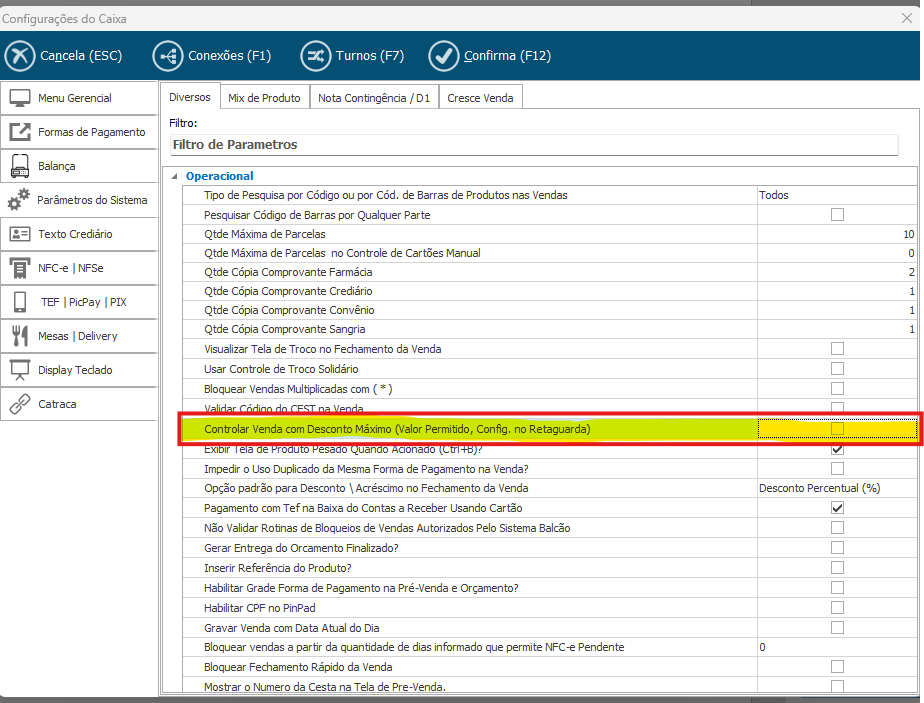Switch to the Mix de Produto tab

point(264,98)
